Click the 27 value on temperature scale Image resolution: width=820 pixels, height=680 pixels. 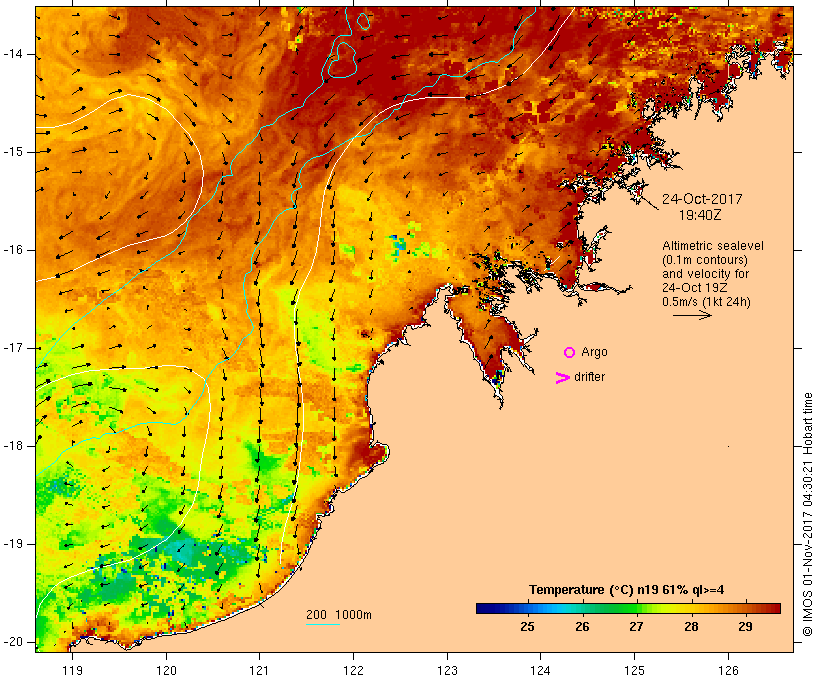pyautogui.click(x=636, y=626)
